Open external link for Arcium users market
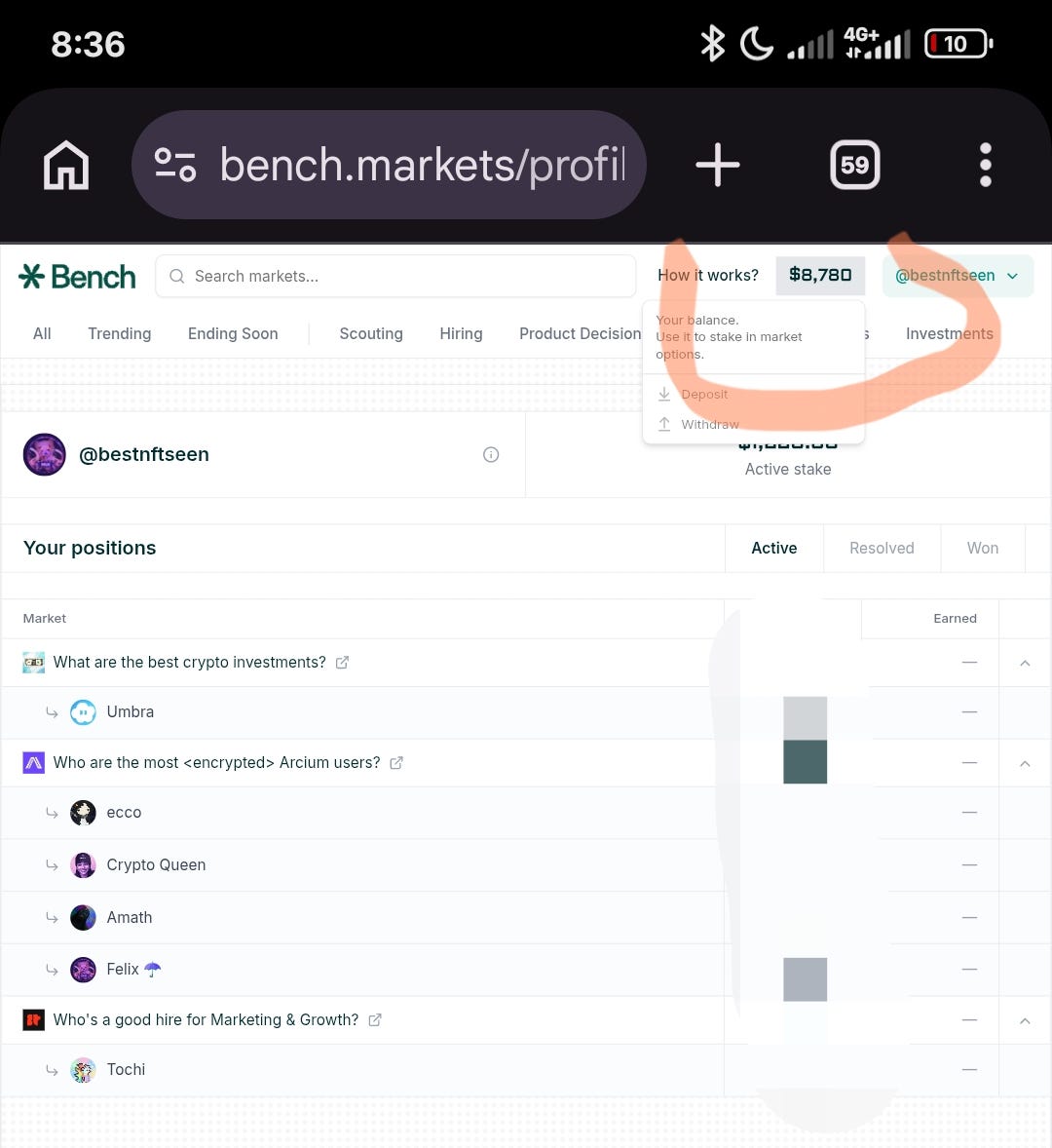The width and height of the screenshot is (1052, 1148). pos(395,763)
